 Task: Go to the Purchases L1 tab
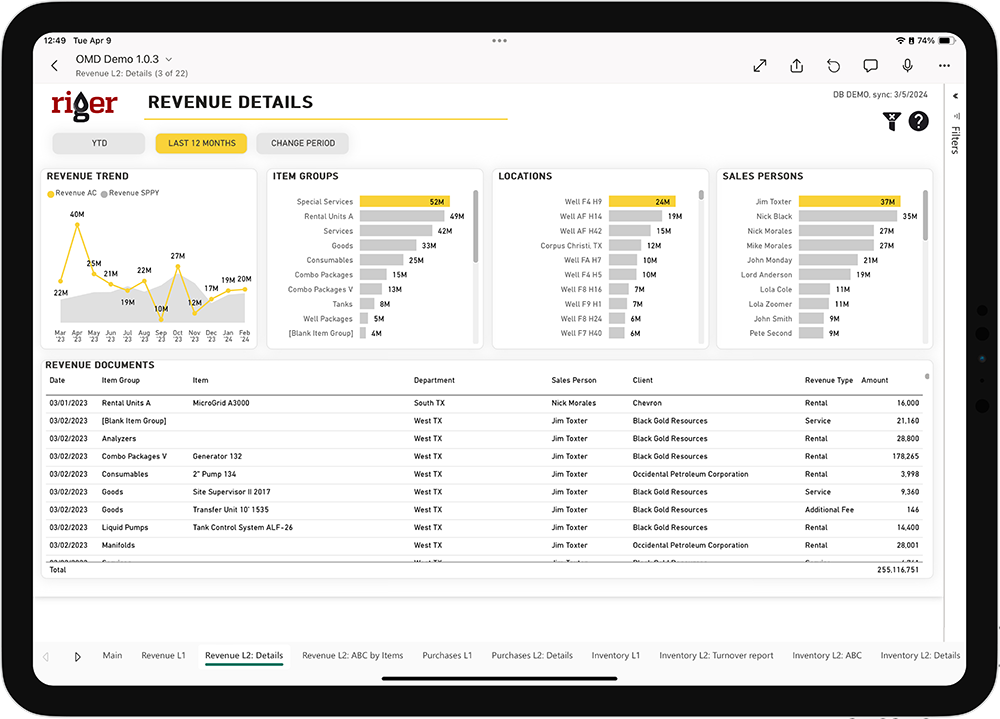point(447,656)
